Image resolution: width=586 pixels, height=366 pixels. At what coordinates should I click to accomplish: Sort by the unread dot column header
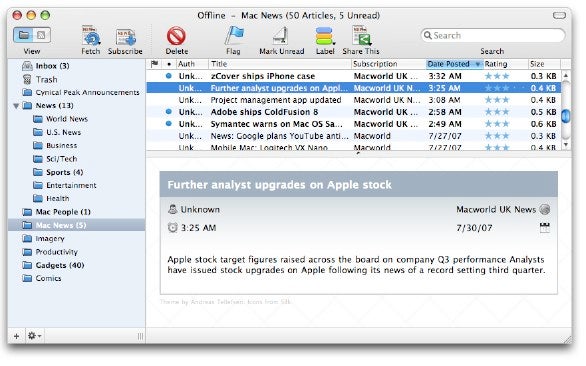(169, 64)
